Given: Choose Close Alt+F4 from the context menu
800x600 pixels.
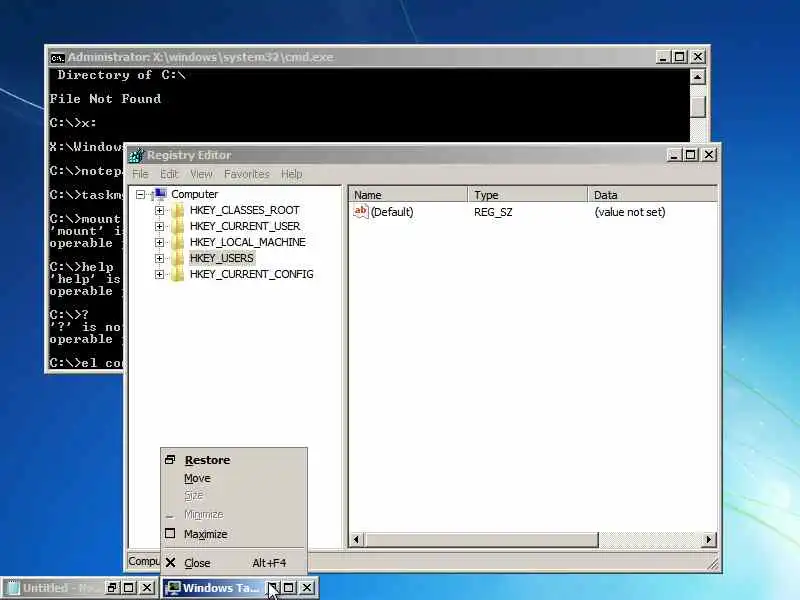Looking at the screenshot, I should pos(234,563).
